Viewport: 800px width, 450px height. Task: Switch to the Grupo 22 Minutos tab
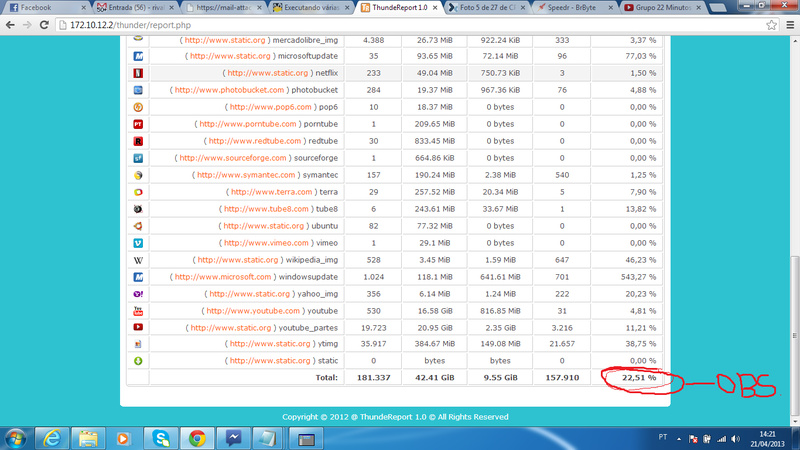tap(662, 8)
